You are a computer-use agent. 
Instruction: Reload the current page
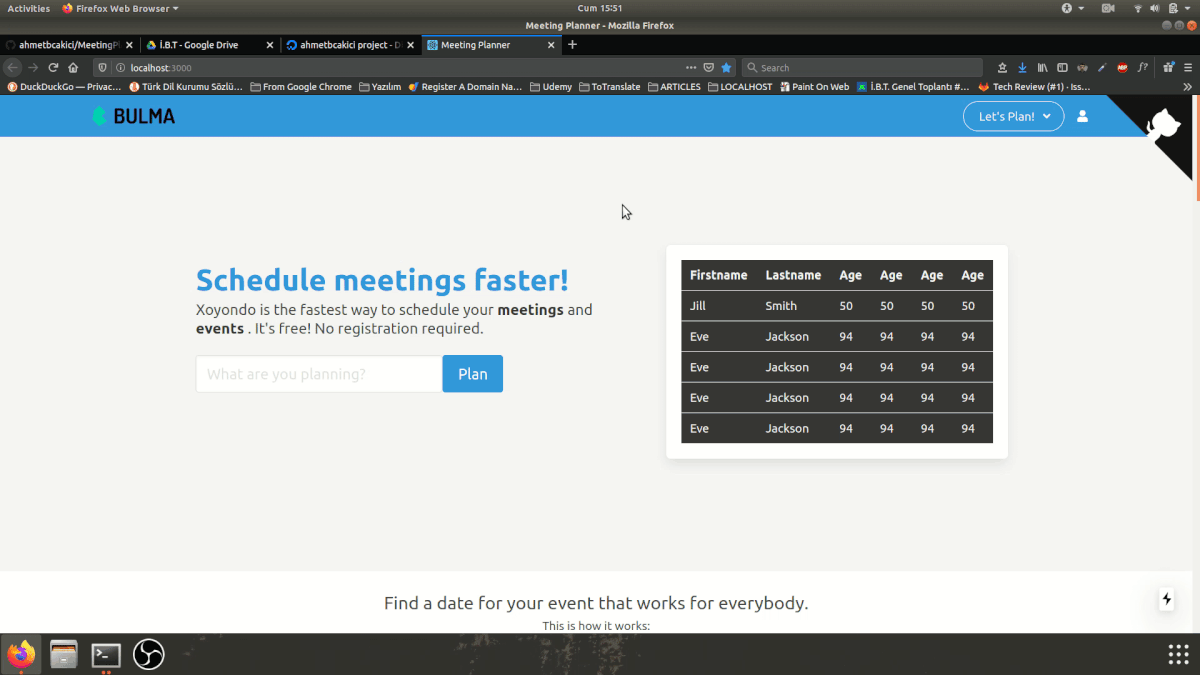click(x=53, y=67)
